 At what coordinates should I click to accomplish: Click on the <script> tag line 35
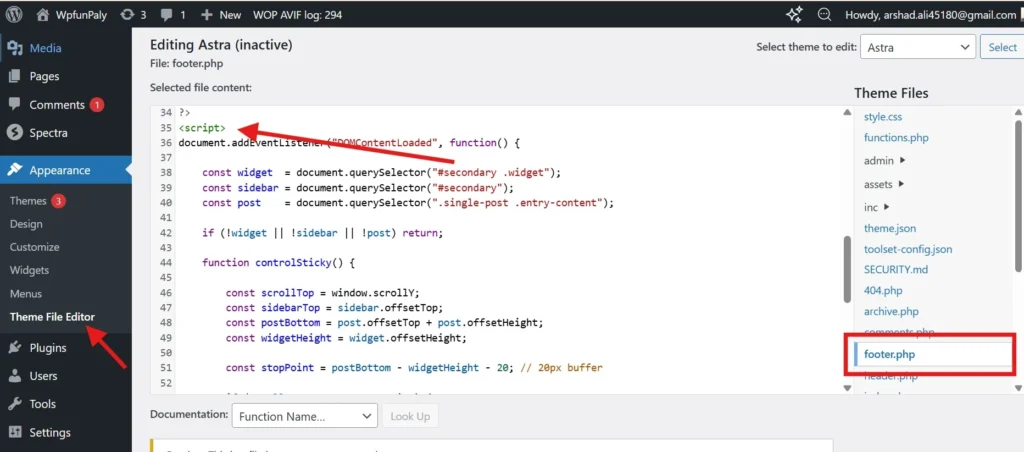click(202, 127)
